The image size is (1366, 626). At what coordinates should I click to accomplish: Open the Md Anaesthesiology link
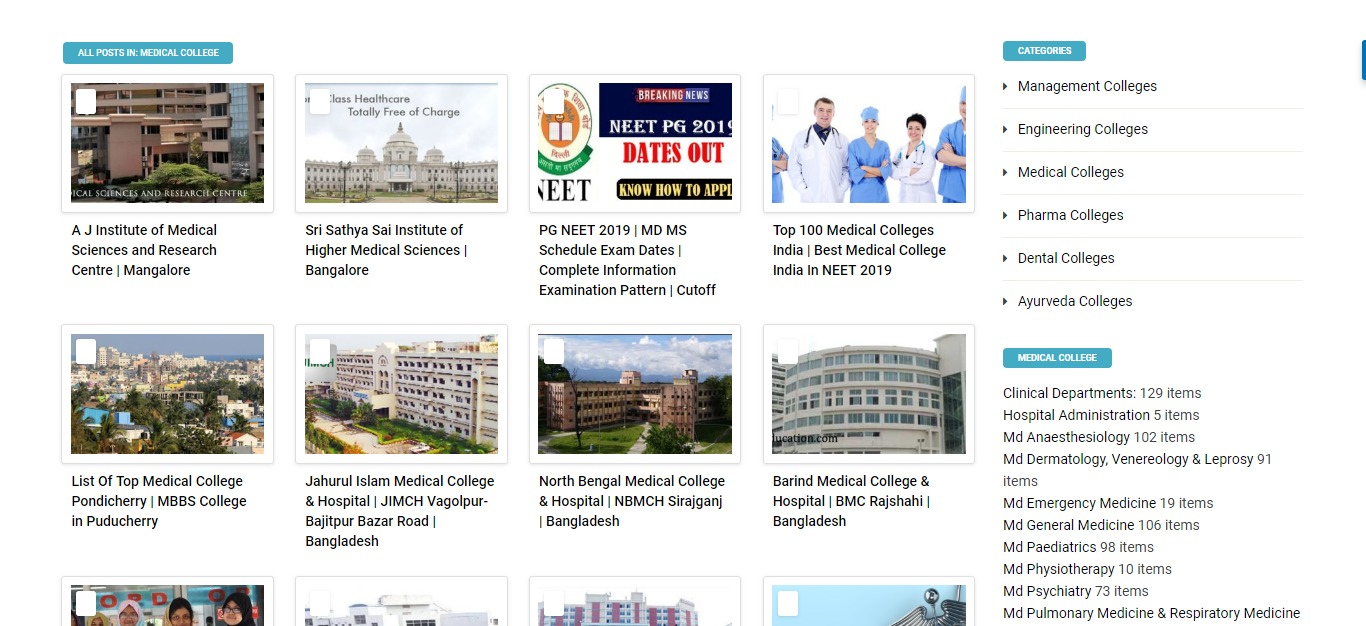pos(1066,437)
